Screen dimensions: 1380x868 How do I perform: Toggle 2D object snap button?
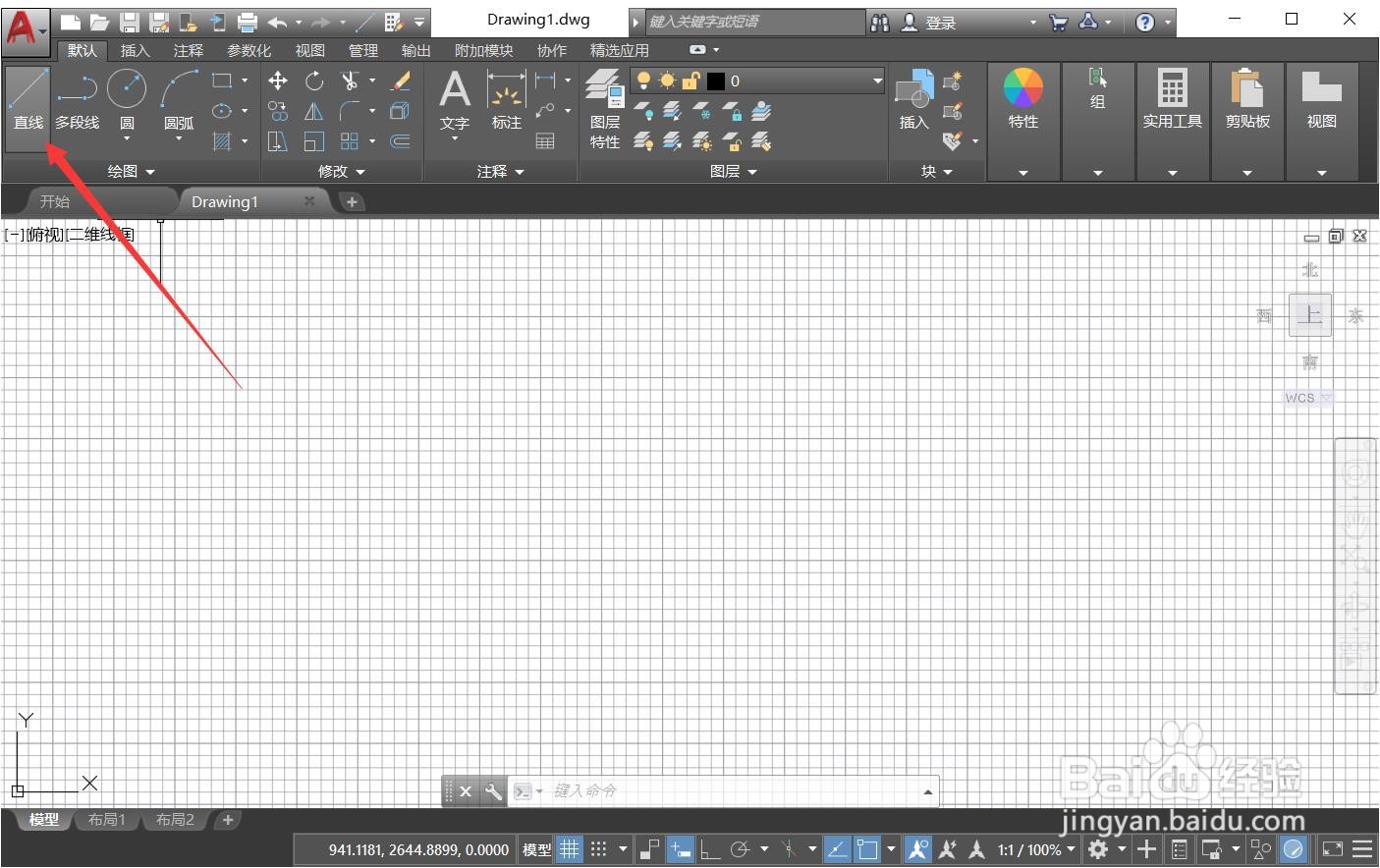tap(867, 849)
